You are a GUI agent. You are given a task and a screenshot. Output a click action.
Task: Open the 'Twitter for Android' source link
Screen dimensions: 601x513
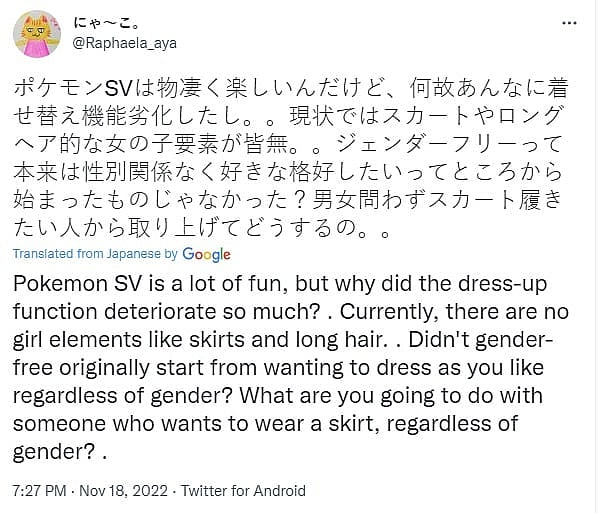pos(248,491)
